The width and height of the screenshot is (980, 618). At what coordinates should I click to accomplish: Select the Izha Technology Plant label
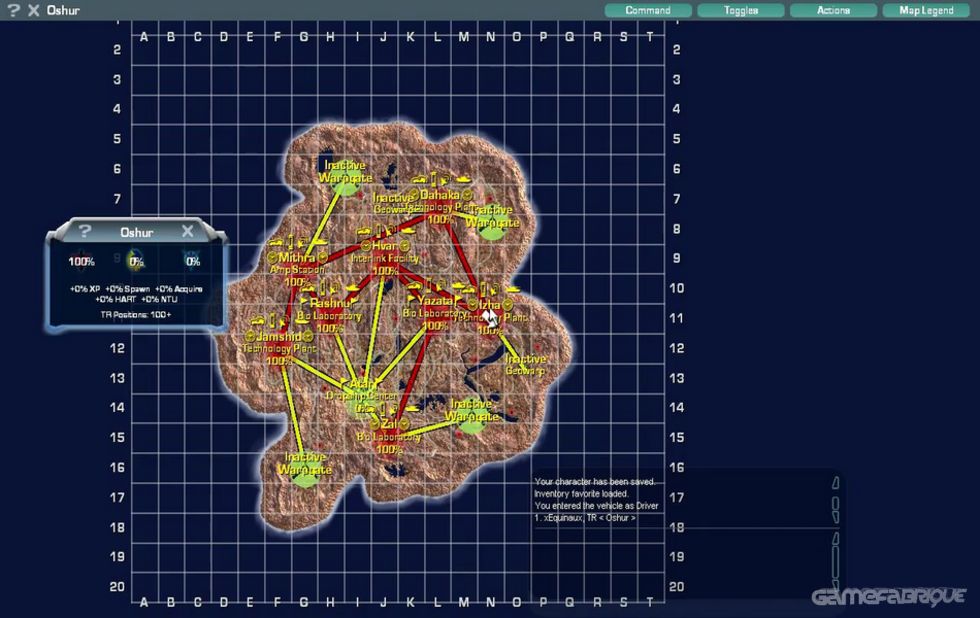[489, 311]
